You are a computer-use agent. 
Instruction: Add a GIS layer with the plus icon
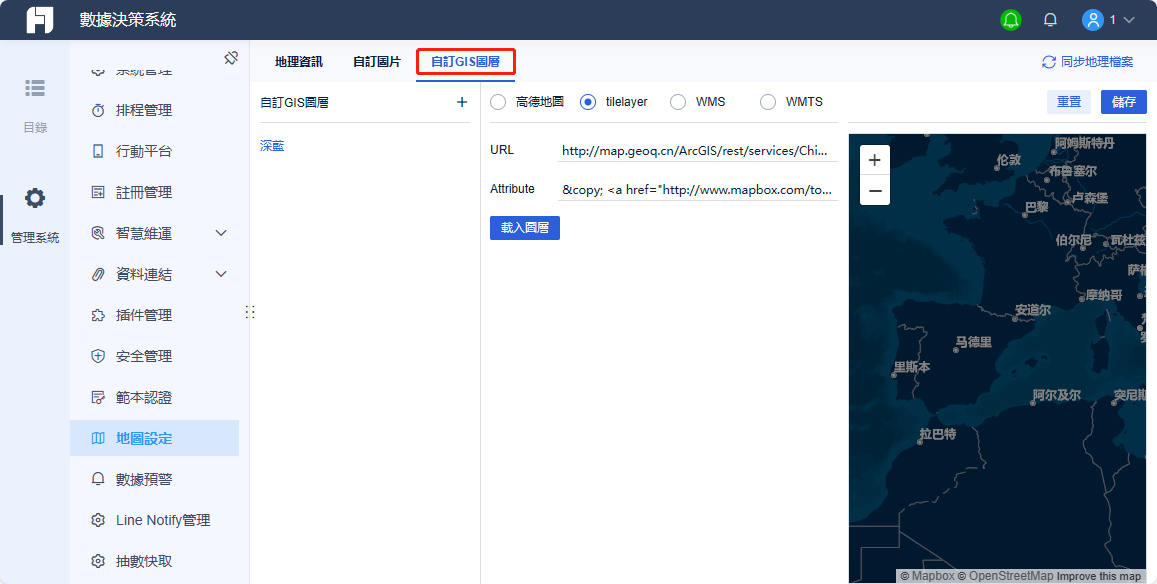tap(461, 101)
